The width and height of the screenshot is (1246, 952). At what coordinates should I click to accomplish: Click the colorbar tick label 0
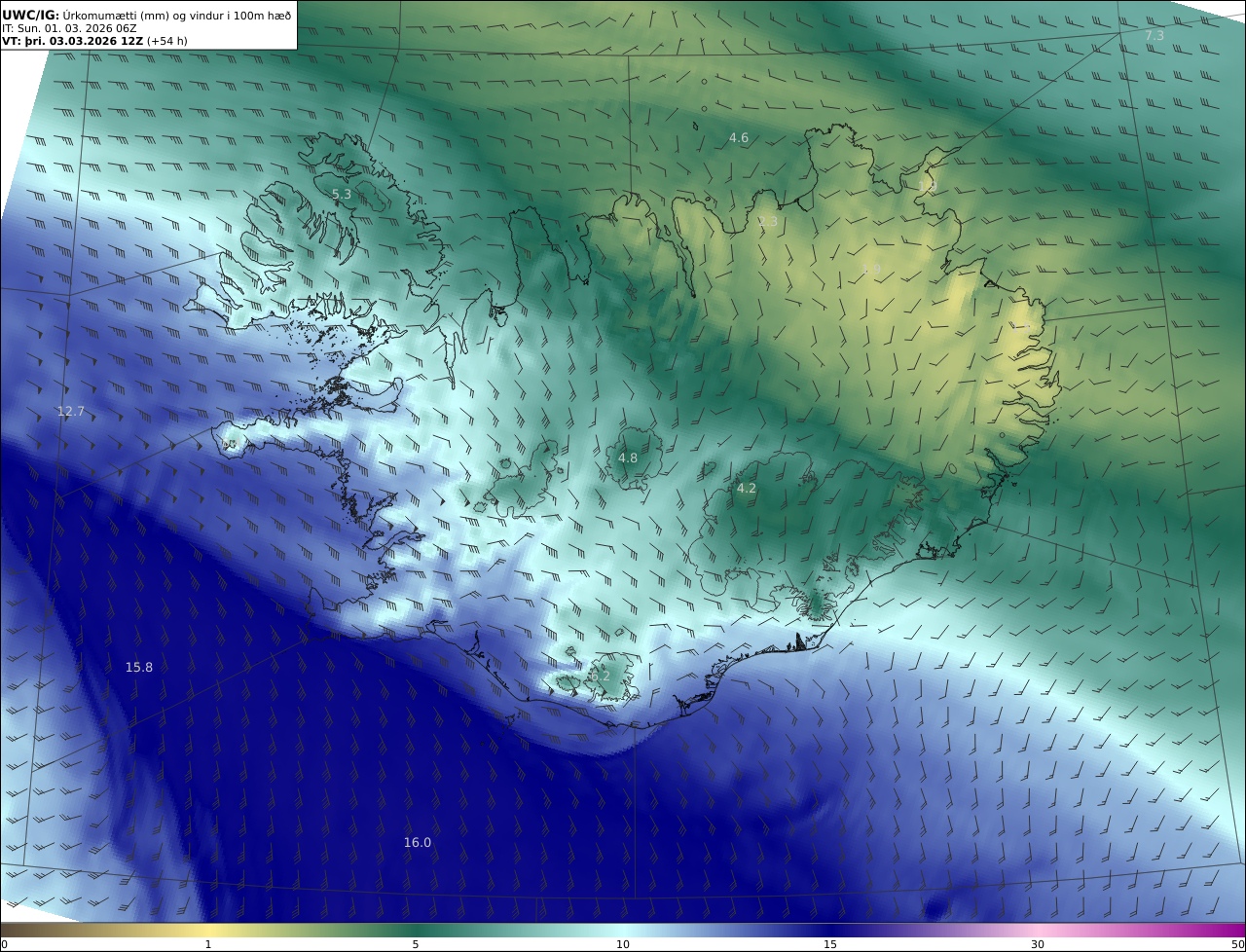4,944
